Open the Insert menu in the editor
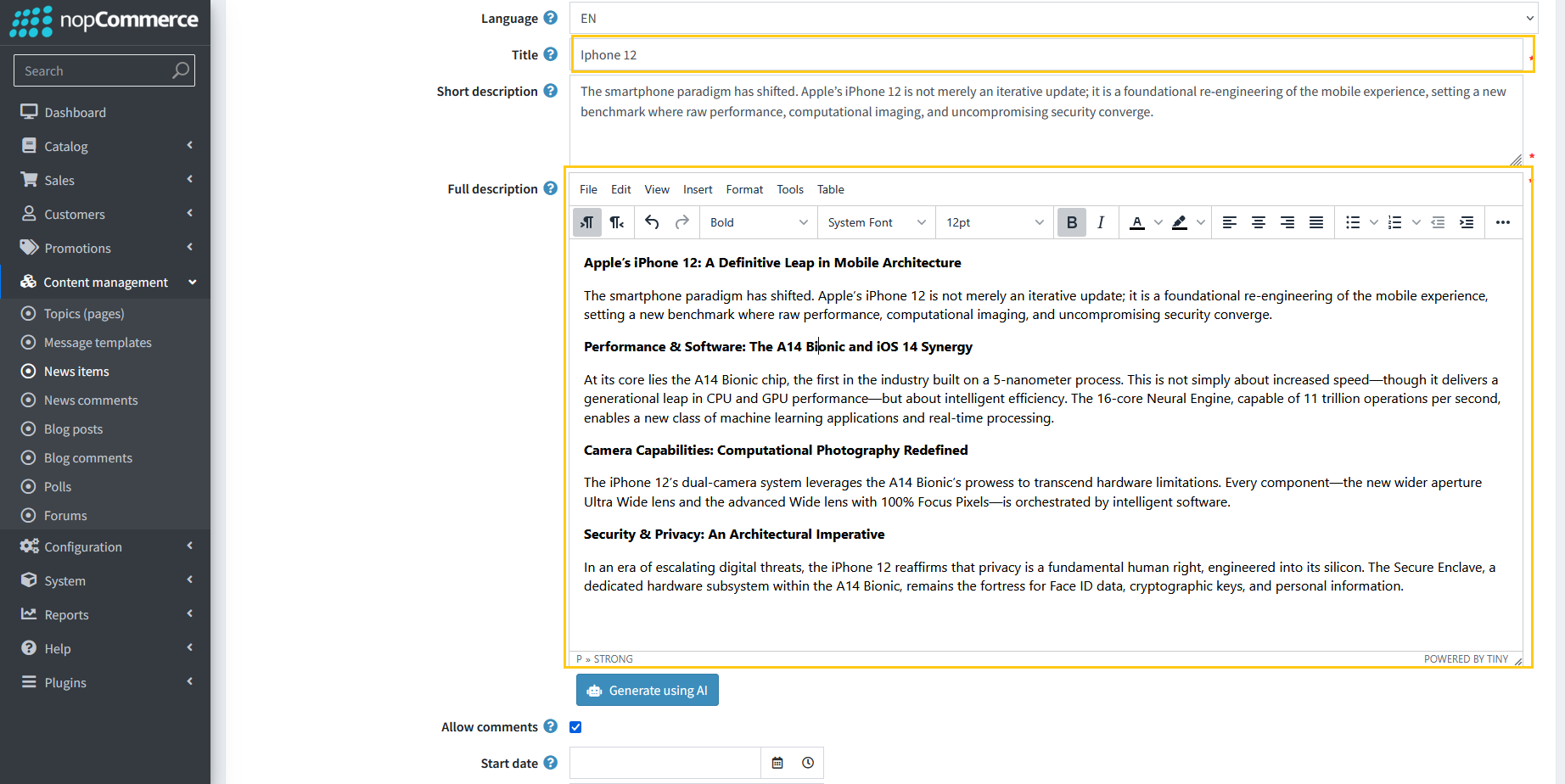Image resolution: width=1565 pixels, height=784 pixels. (697, 189)
